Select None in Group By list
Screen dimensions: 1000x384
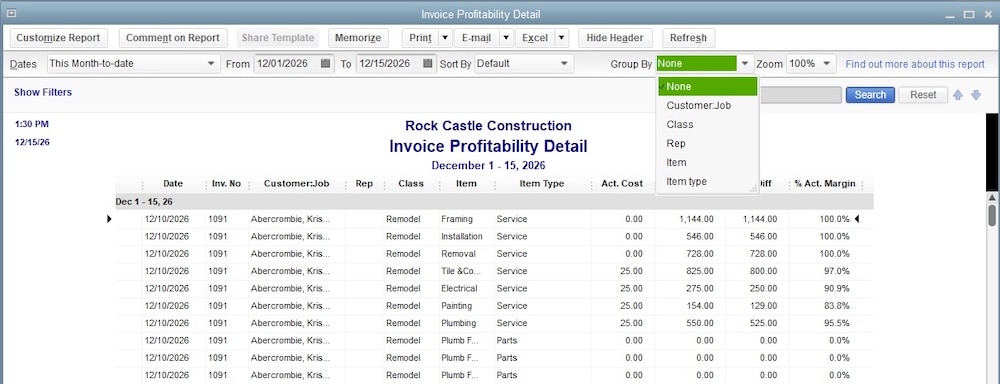(707, 87)
